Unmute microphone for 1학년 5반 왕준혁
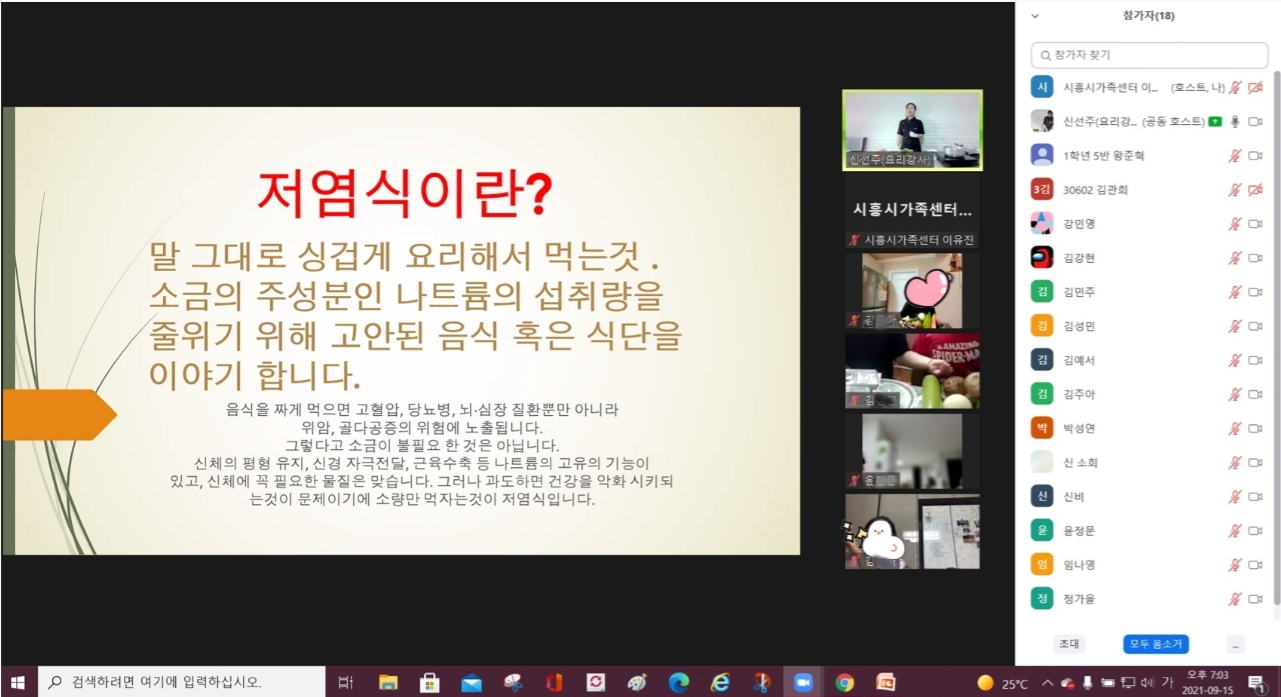 click(1235, 155)
